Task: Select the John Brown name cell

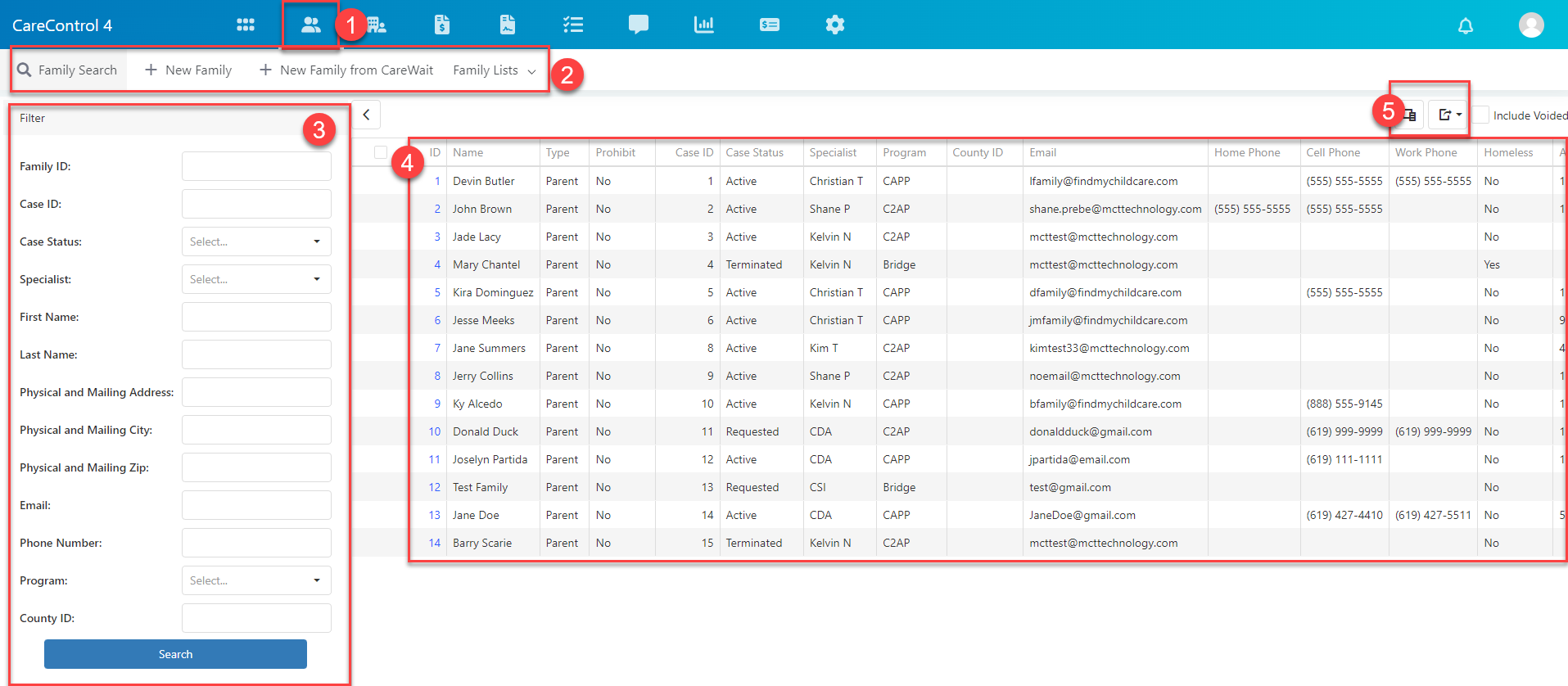Action: tap(493, 209)
